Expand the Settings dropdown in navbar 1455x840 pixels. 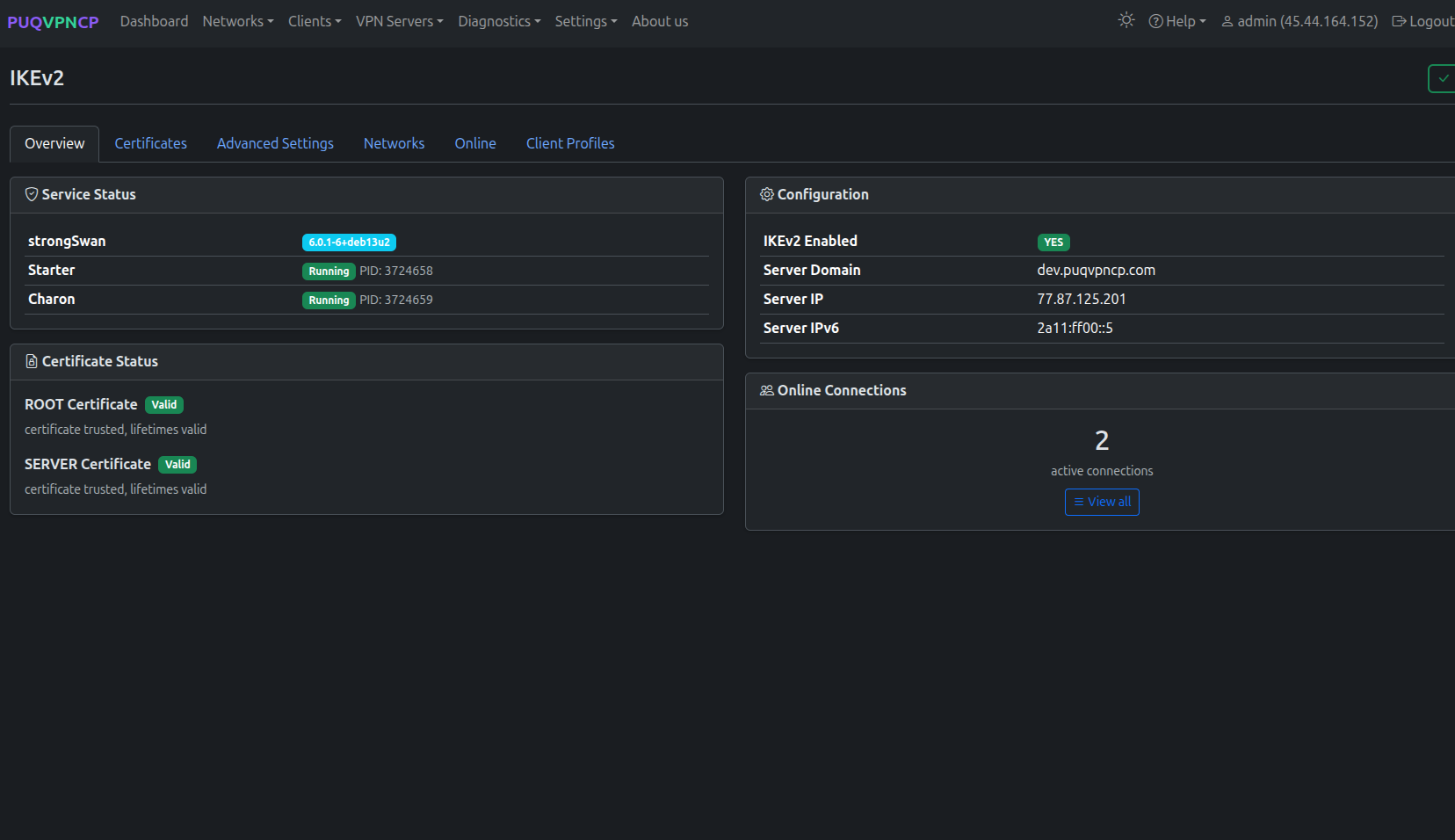point(586,21)
